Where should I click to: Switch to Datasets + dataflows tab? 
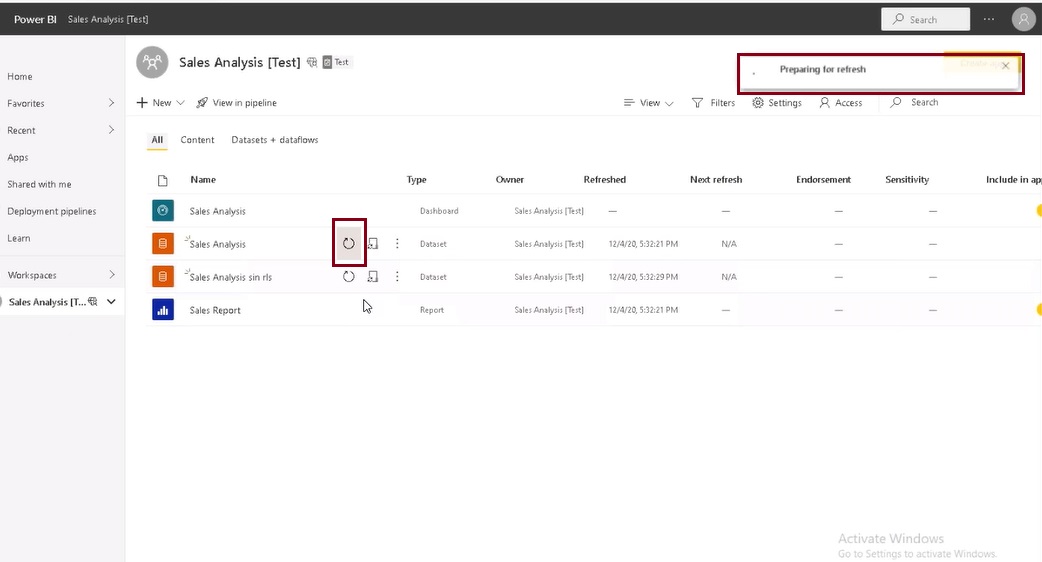[274, 140]
